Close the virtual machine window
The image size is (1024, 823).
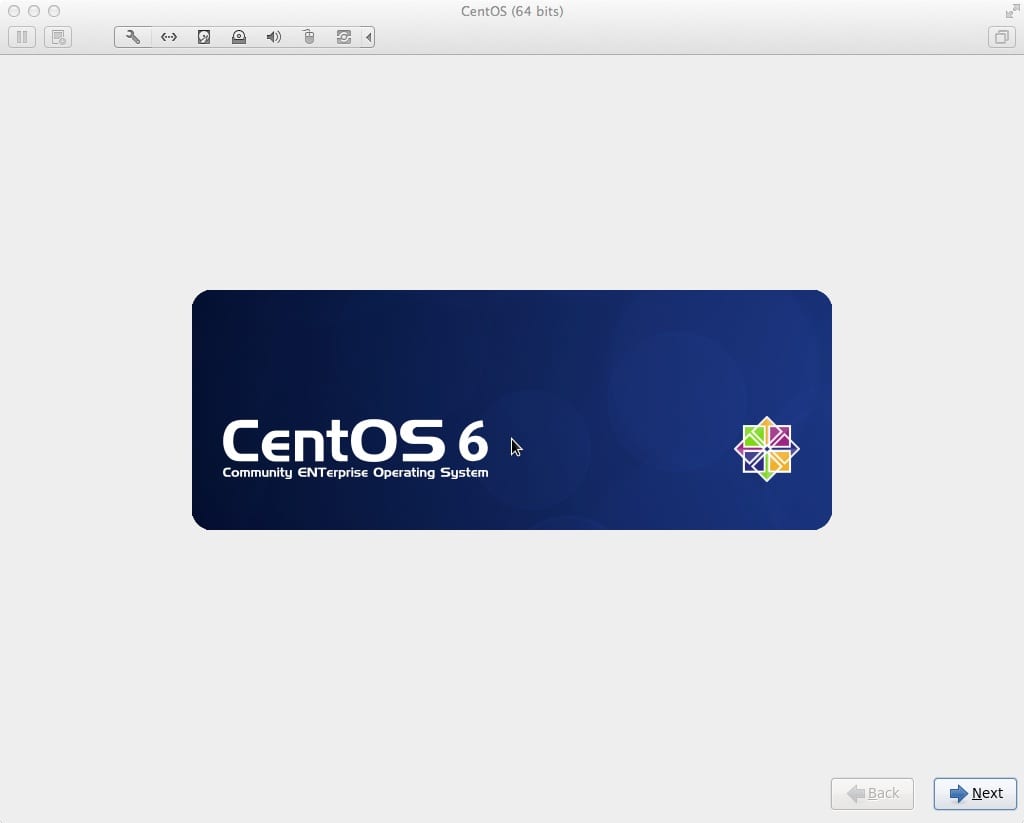pyautogui.click(x=14, y=11)
